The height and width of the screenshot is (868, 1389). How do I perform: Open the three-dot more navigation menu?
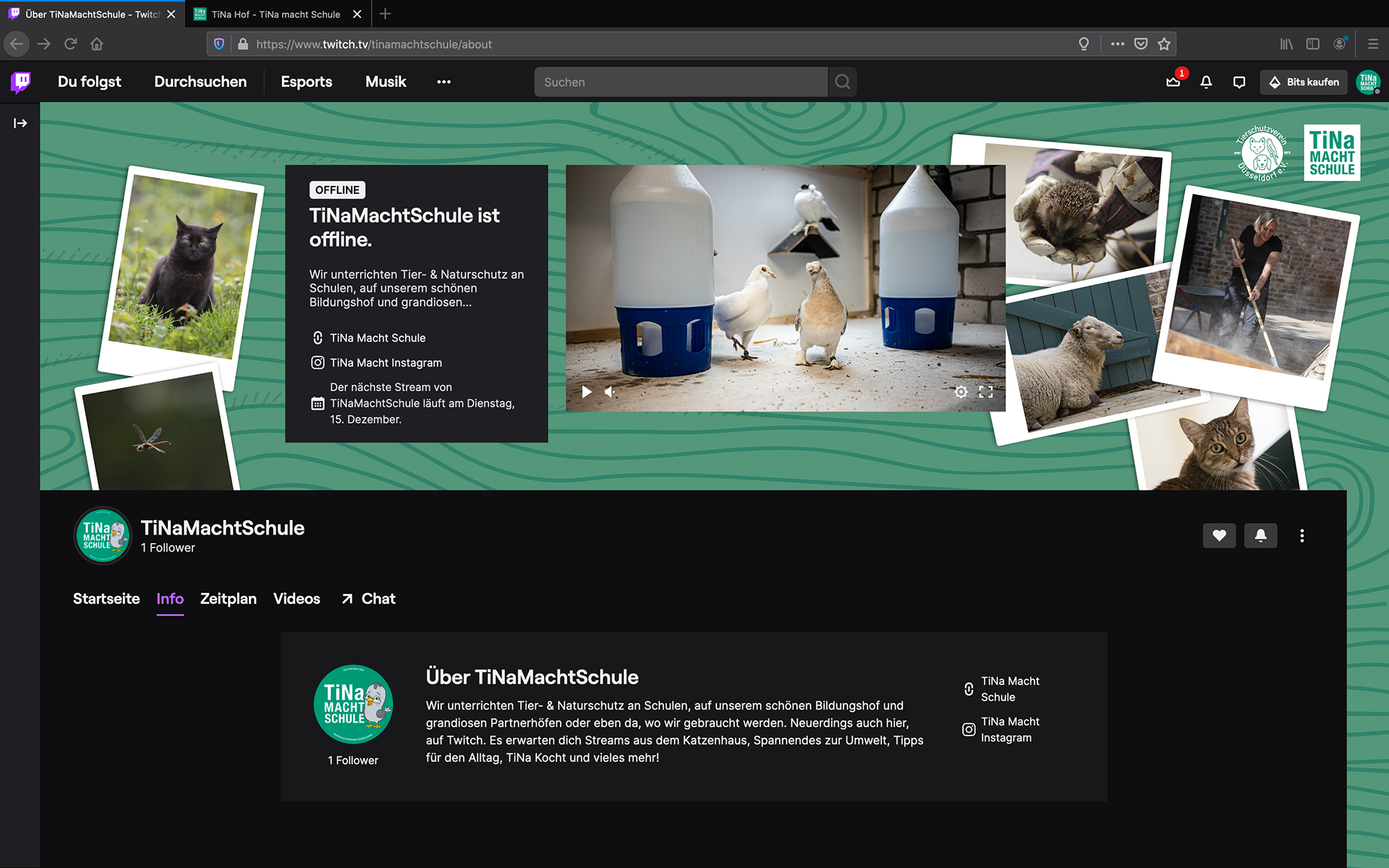443,82
